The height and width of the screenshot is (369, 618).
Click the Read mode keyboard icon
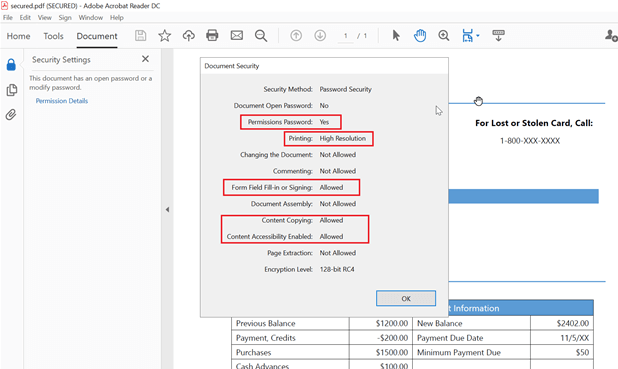[498, 35]
